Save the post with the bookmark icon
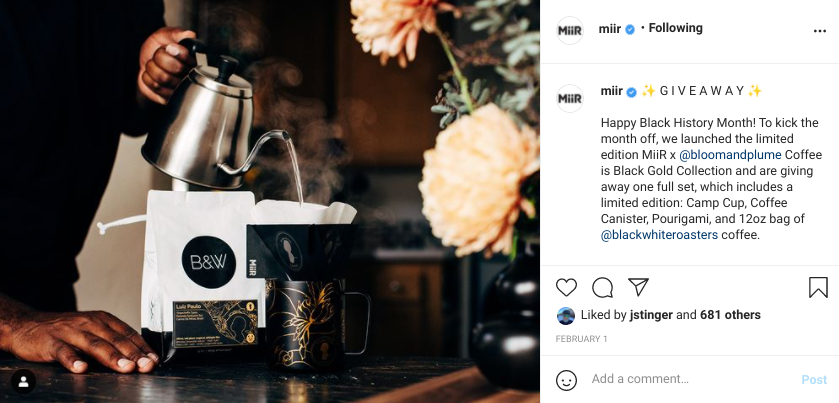The width and height of the screenshot is (839, 403). coord(818,288)
